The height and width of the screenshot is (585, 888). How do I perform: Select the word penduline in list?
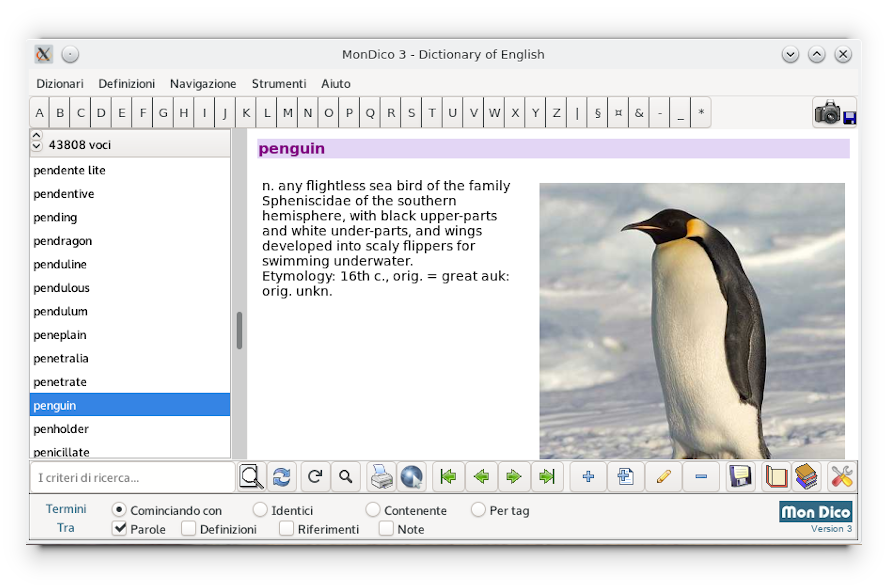[x=130, y=264]
